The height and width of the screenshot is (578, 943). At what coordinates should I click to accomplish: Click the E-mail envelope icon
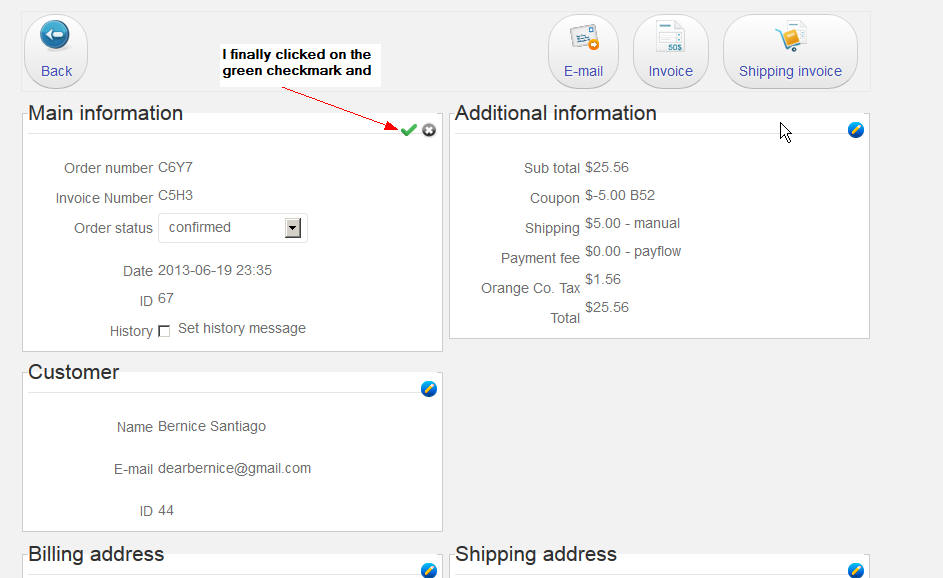click(583, 38)
